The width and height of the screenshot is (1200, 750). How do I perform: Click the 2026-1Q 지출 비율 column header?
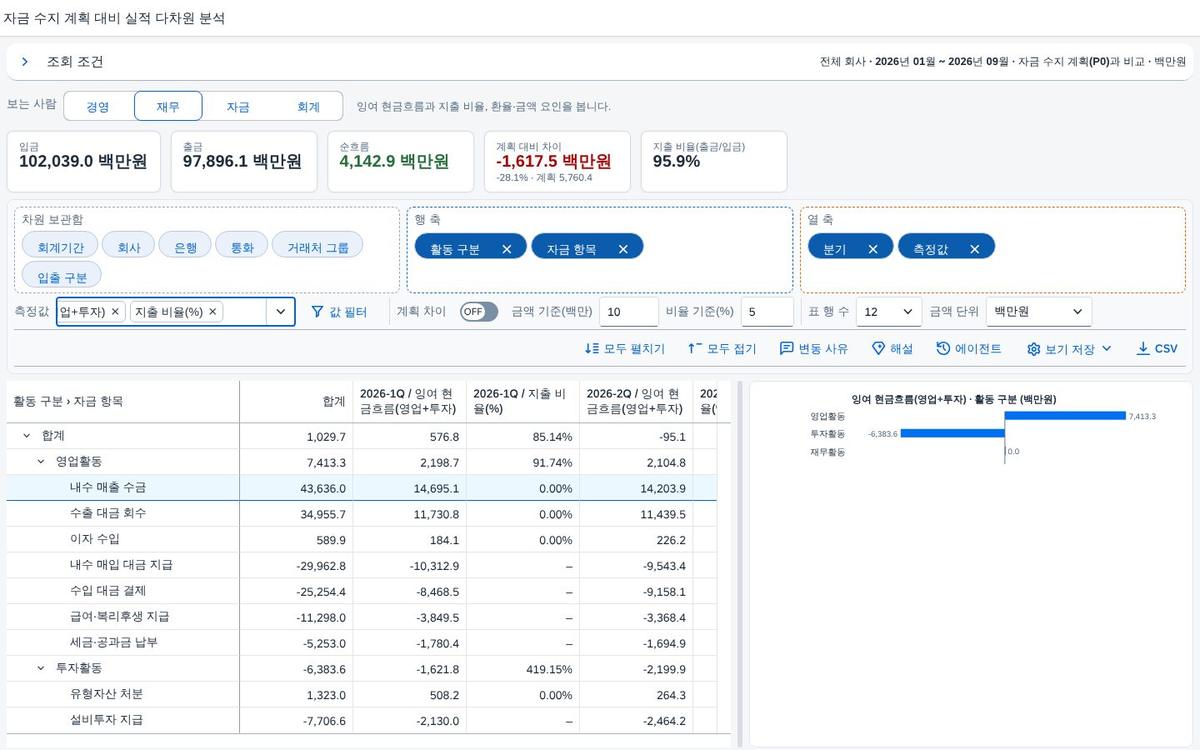pyautogui.click(x=522, y=401)
